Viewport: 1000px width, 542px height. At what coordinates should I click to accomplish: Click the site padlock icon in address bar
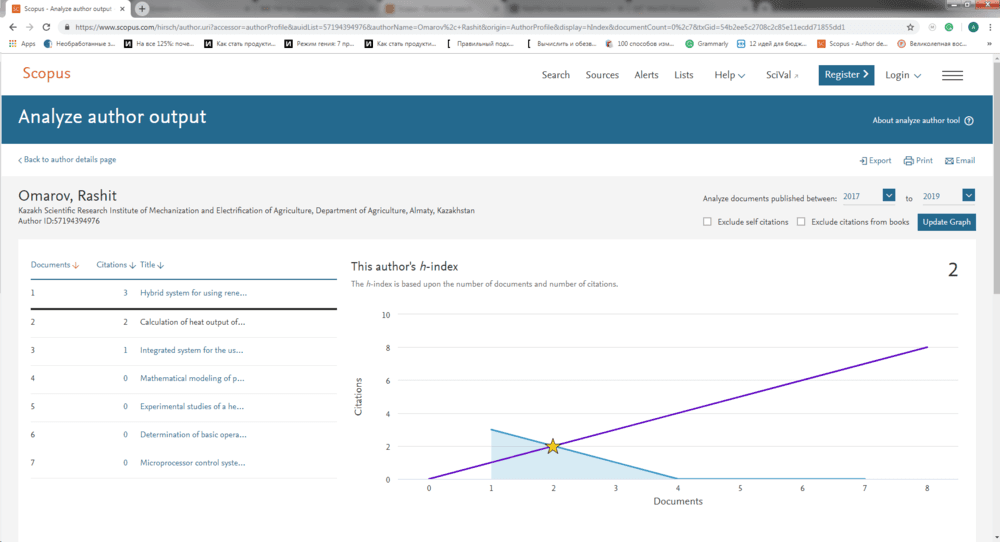point(66,27)
